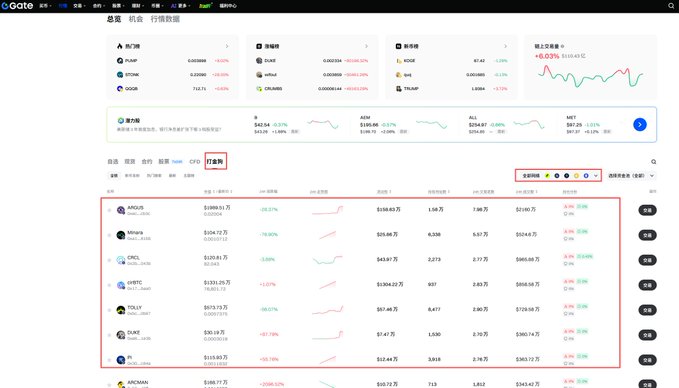Open the Gate logo home link

click(x=17, y=6)
